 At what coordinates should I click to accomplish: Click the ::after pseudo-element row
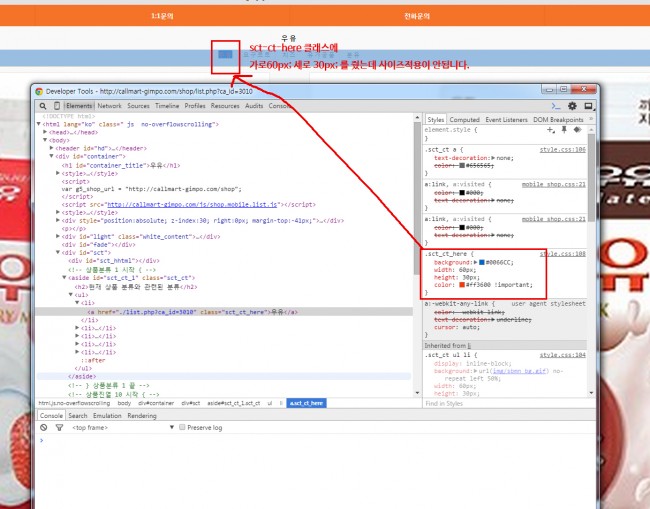coord(93,360)
